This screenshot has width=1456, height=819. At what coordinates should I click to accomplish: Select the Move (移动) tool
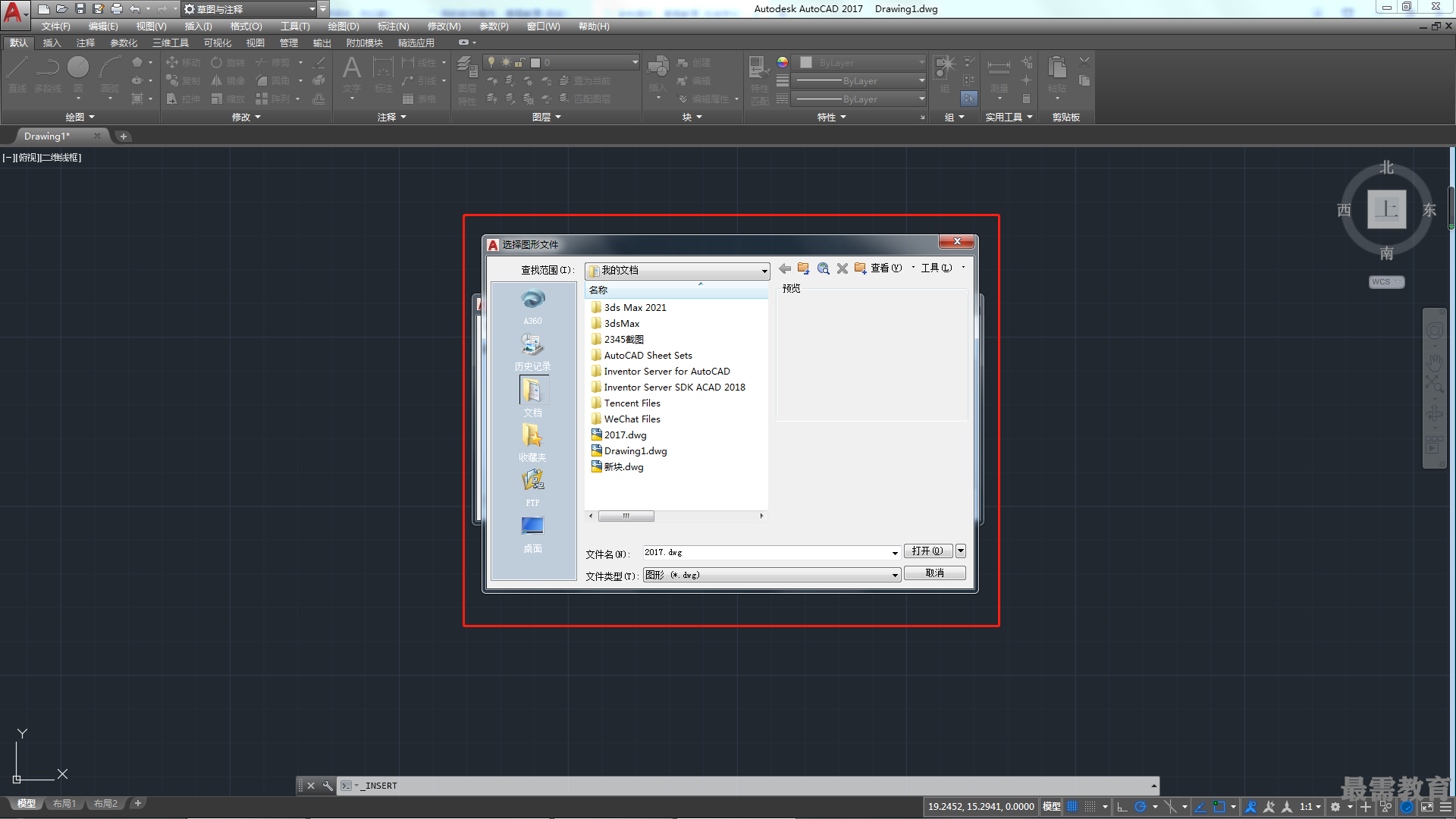(183, 62)
